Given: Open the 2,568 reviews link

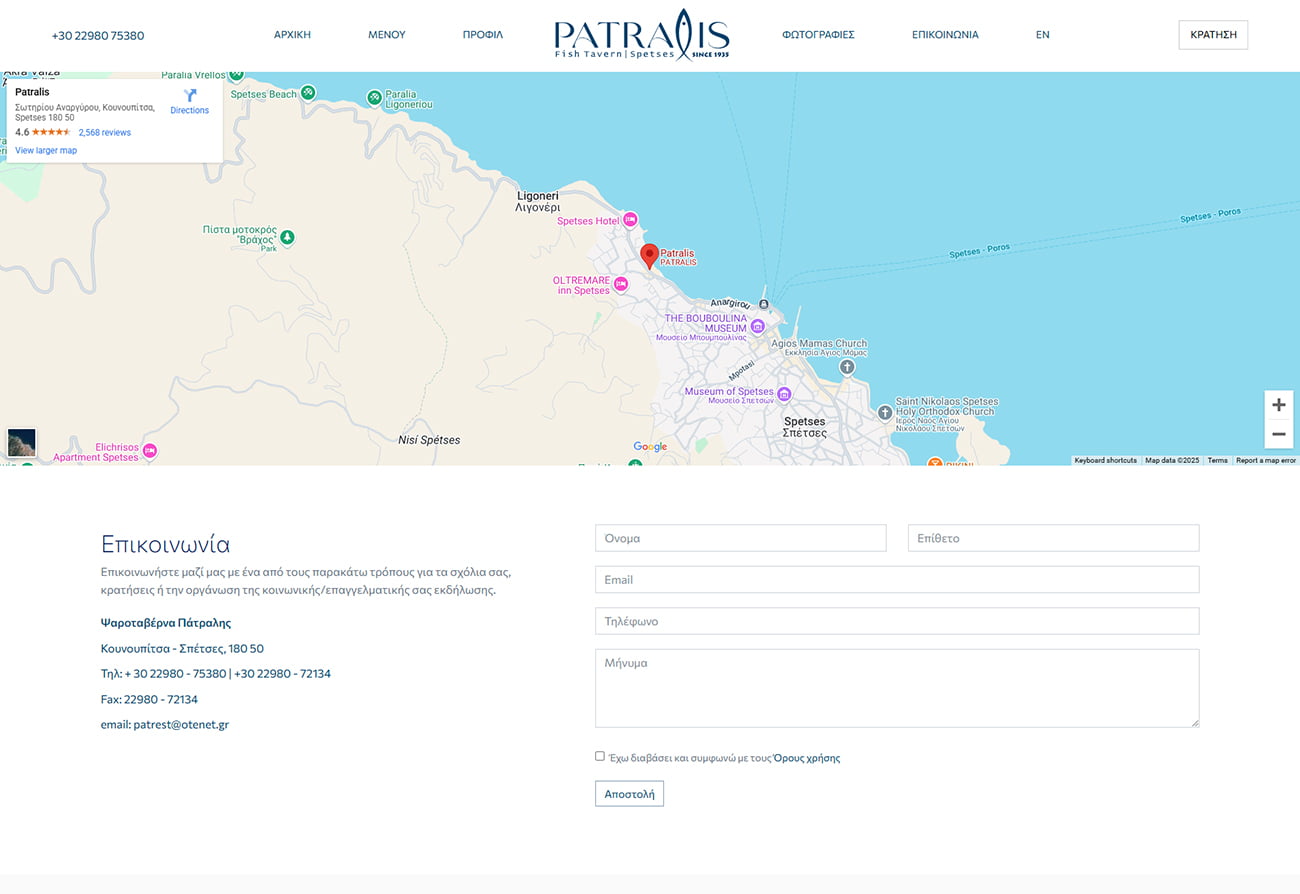Looking at the screenshot, I should point(105,132).
